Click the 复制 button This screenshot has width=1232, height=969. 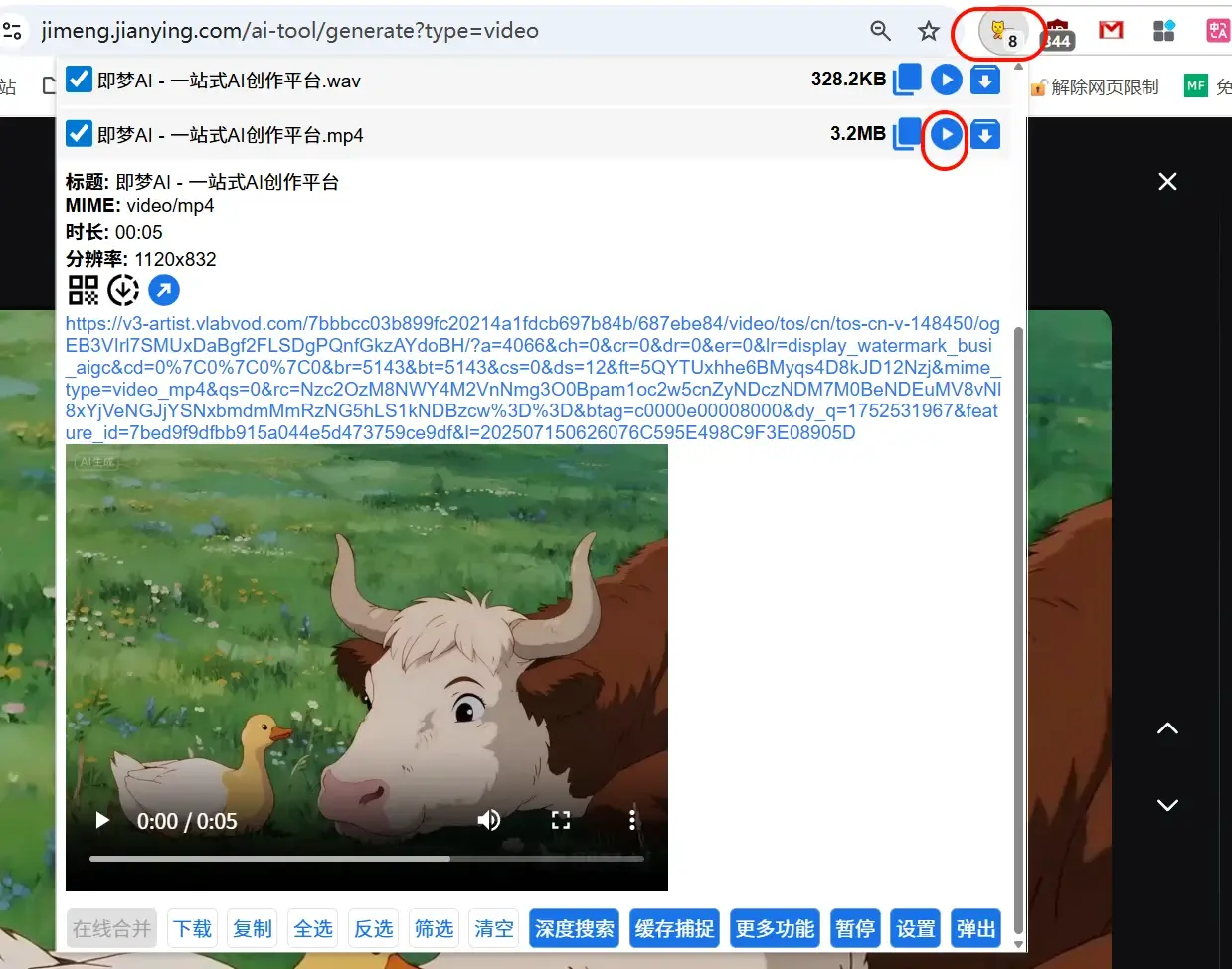252,928
